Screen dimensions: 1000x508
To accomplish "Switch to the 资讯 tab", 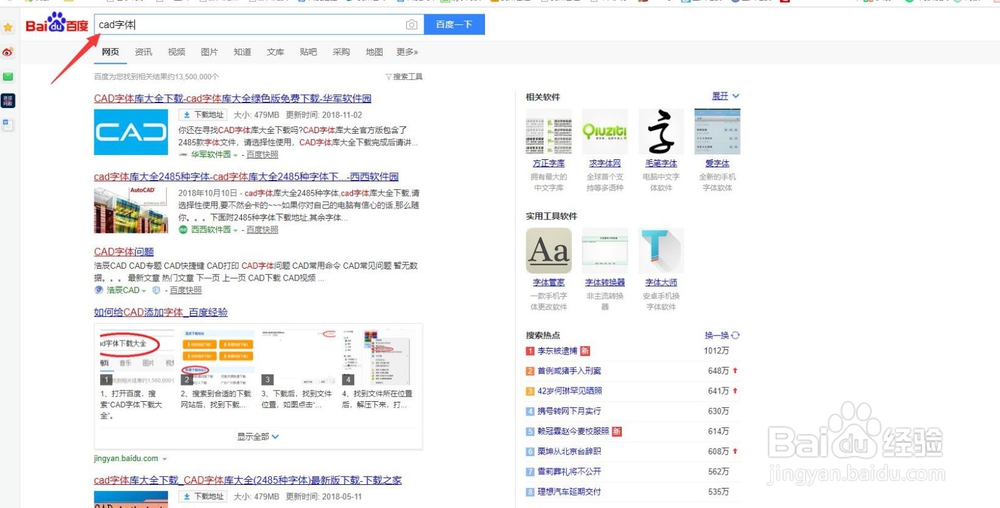I will coord(143,52).
